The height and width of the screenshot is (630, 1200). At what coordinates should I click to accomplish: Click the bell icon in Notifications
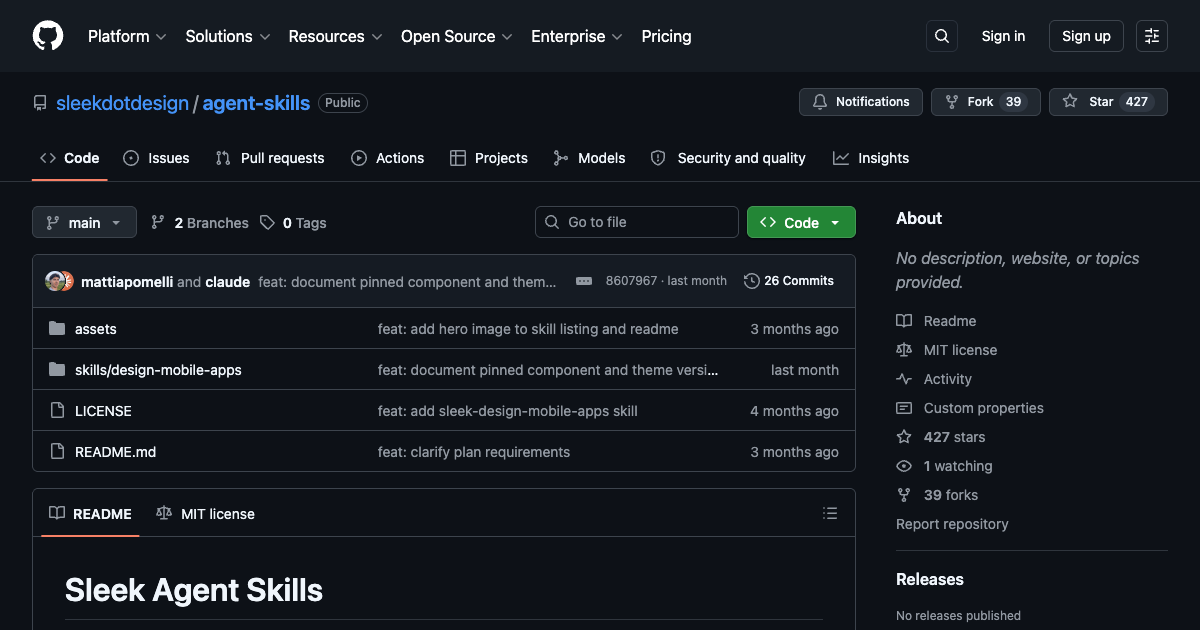[x=820, y=102]
